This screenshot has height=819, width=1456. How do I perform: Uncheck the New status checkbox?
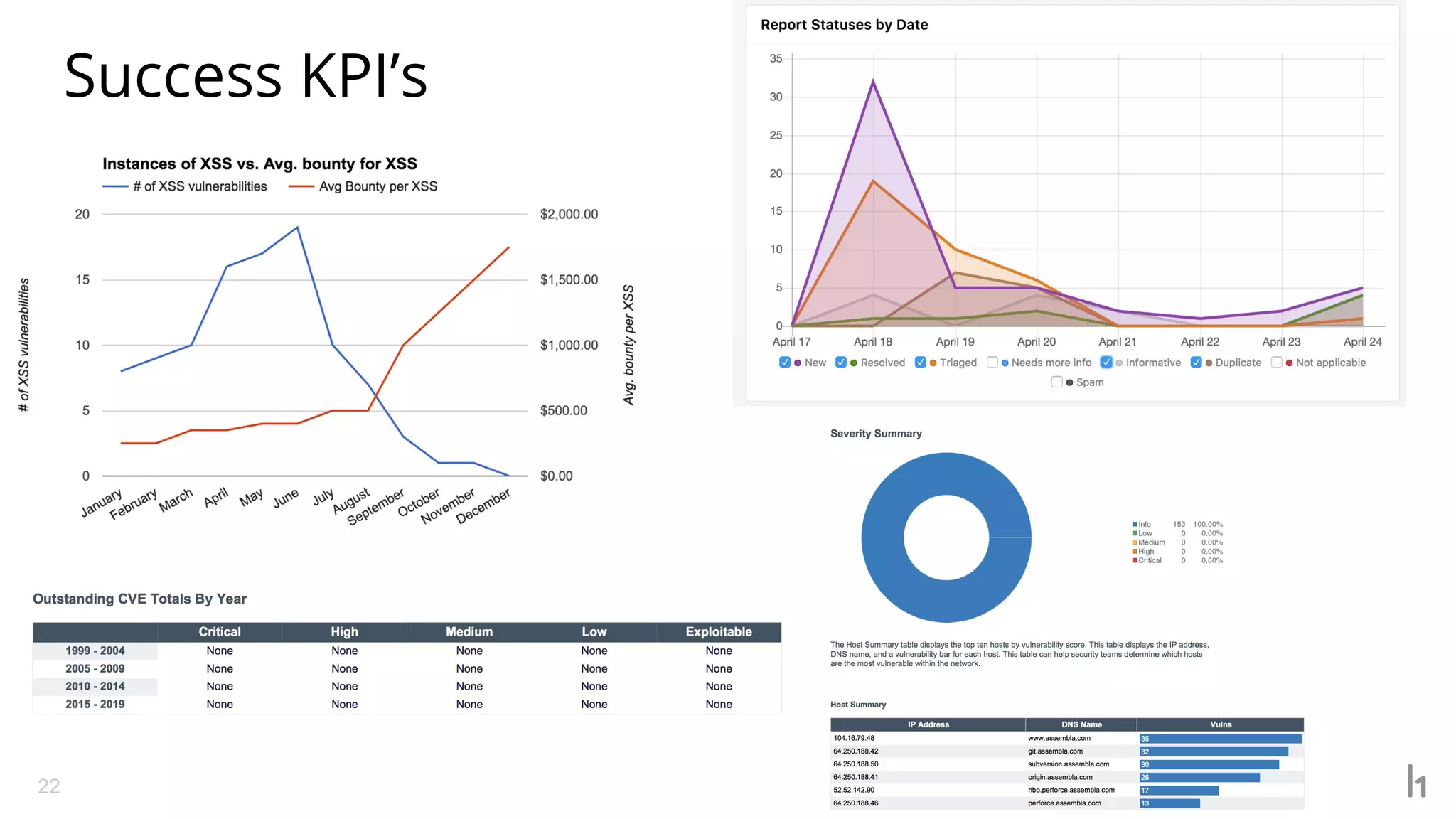785,363
